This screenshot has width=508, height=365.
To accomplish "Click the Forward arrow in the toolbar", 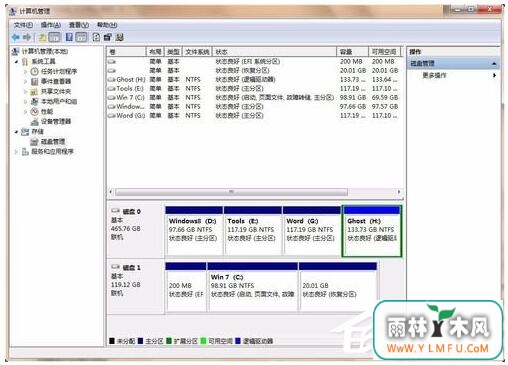I will click(27, 37).
